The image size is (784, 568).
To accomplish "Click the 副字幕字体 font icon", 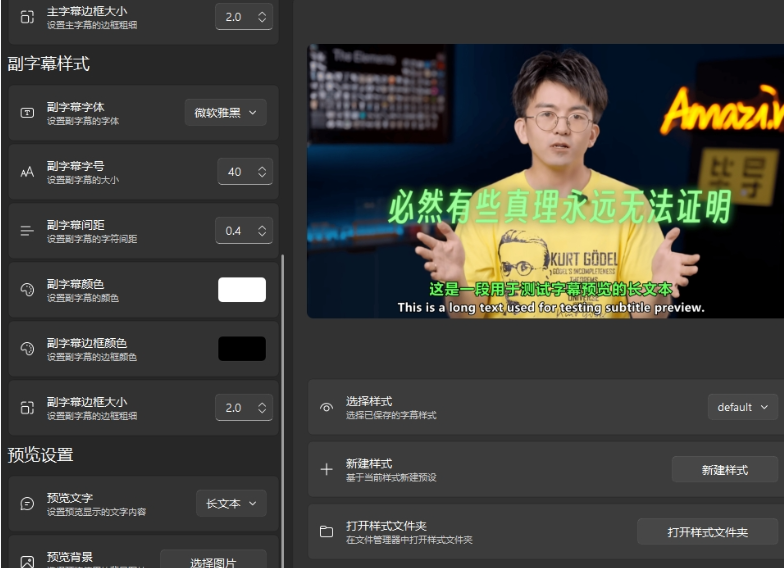I will click(x=27, y=113).
